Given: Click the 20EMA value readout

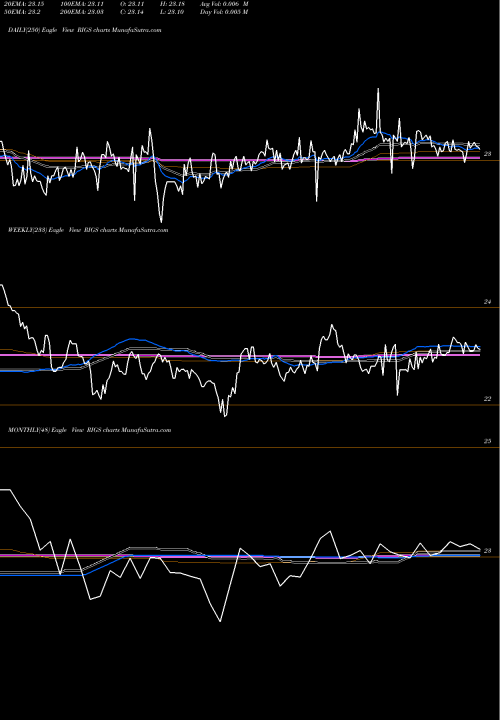Looking at the screenshot, I should 24,4.
